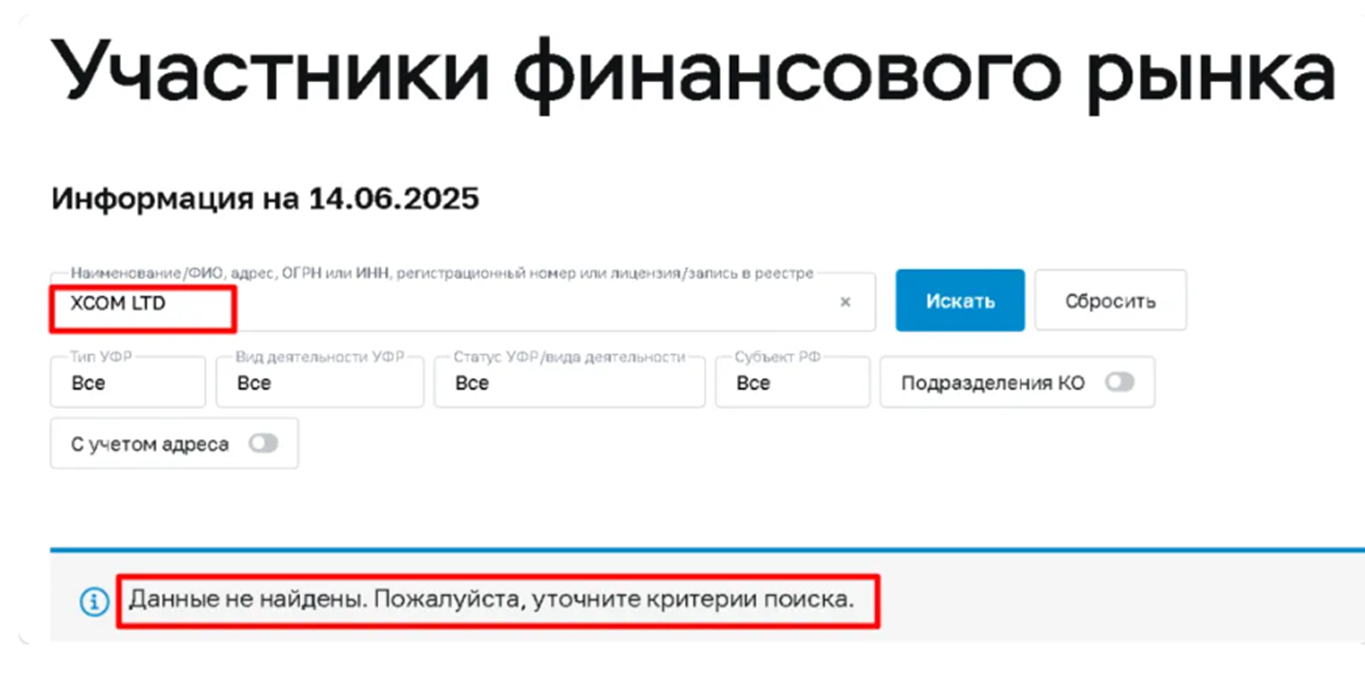Toggle the Подразделения КО switch
Image resolution: width=1365 pixels, height=673 pixels.
(1120, 382)
